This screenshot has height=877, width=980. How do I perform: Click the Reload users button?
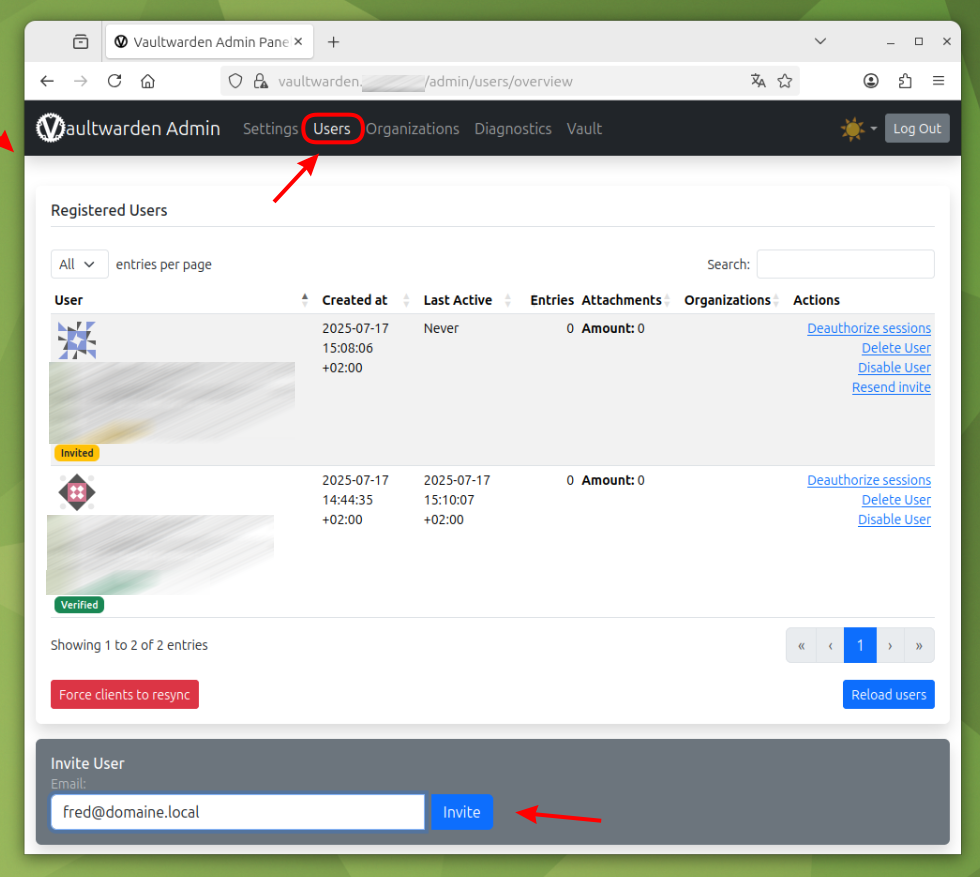click(x=889, y=694)
